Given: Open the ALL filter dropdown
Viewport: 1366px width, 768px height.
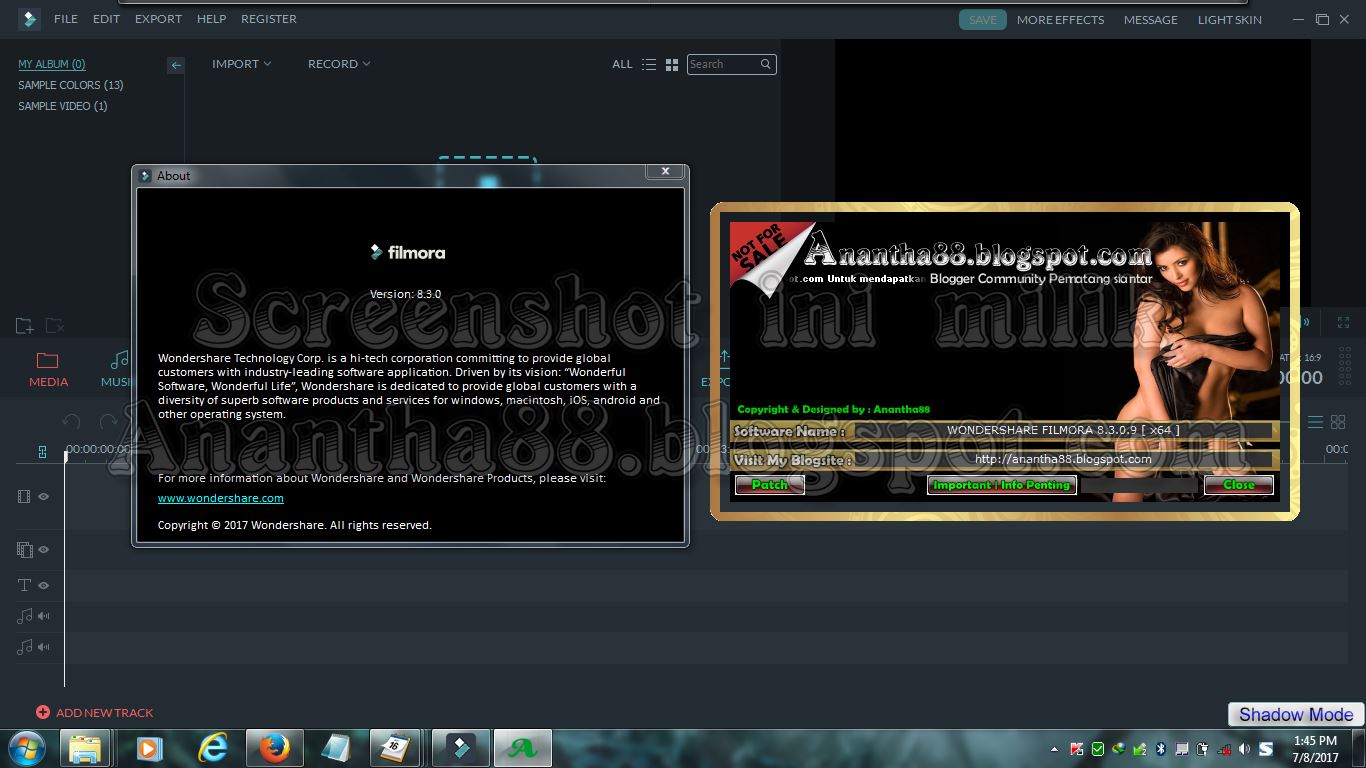Looking at the screenshot, I should pyautogui.click(x=622, y=64).
